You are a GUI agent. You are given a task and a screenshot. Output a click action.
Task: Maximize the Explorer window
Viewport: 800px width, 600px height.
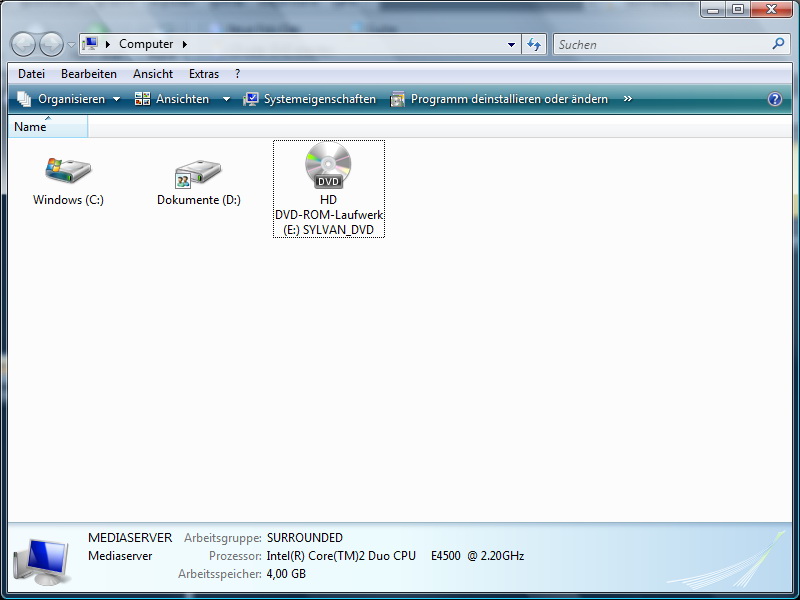point(738,9)
